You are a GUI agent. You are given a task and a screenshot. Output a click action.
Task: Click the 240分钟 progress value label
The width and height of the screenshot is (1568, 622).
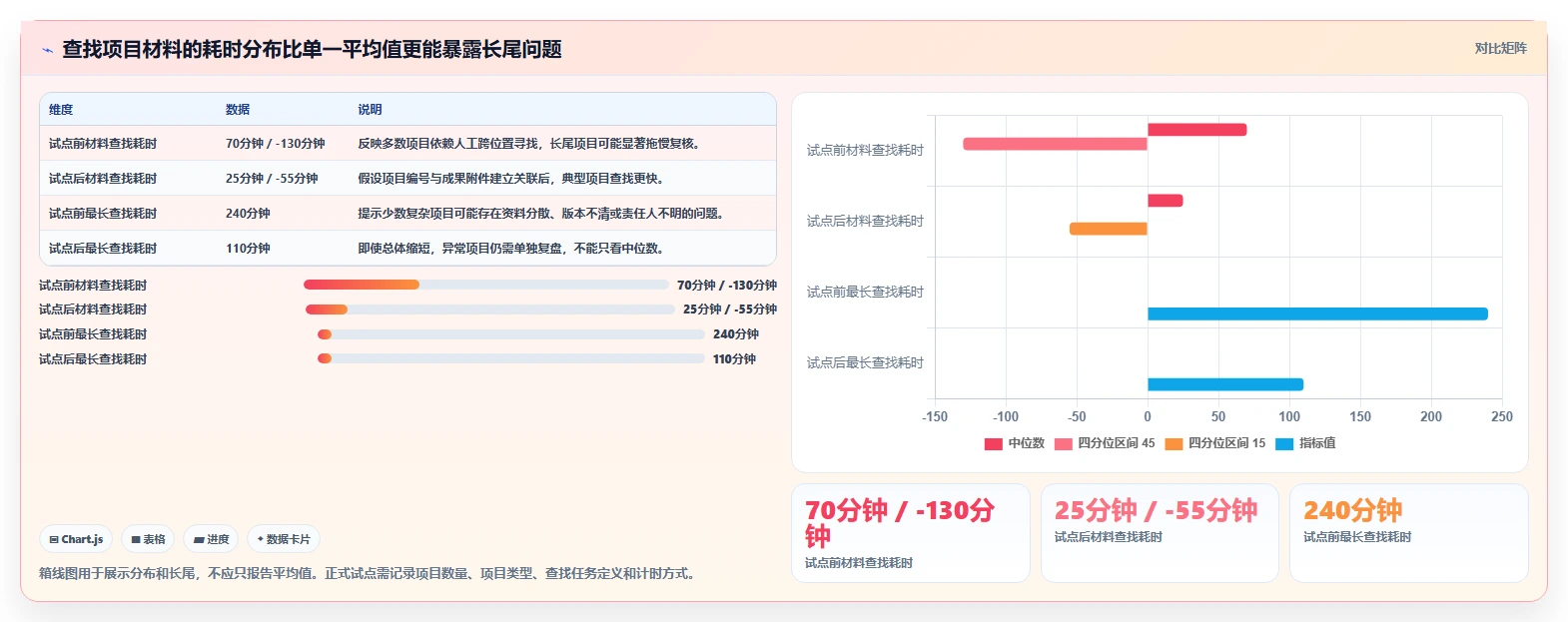736,334
